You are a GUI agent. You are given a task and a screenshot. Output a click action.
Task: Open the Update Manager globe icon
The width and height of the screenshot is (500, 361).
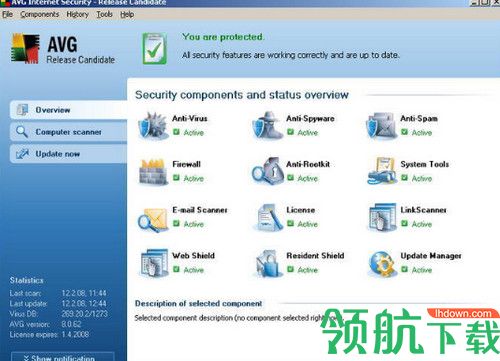pyautogui.click(x=382, y=264)
